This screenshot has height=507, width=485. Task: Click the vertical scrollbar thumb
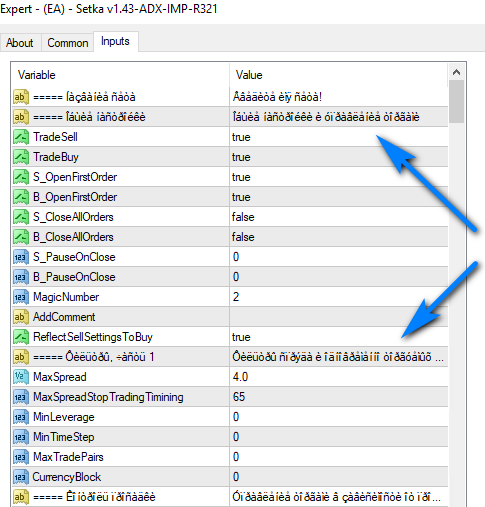coord(456,101)
